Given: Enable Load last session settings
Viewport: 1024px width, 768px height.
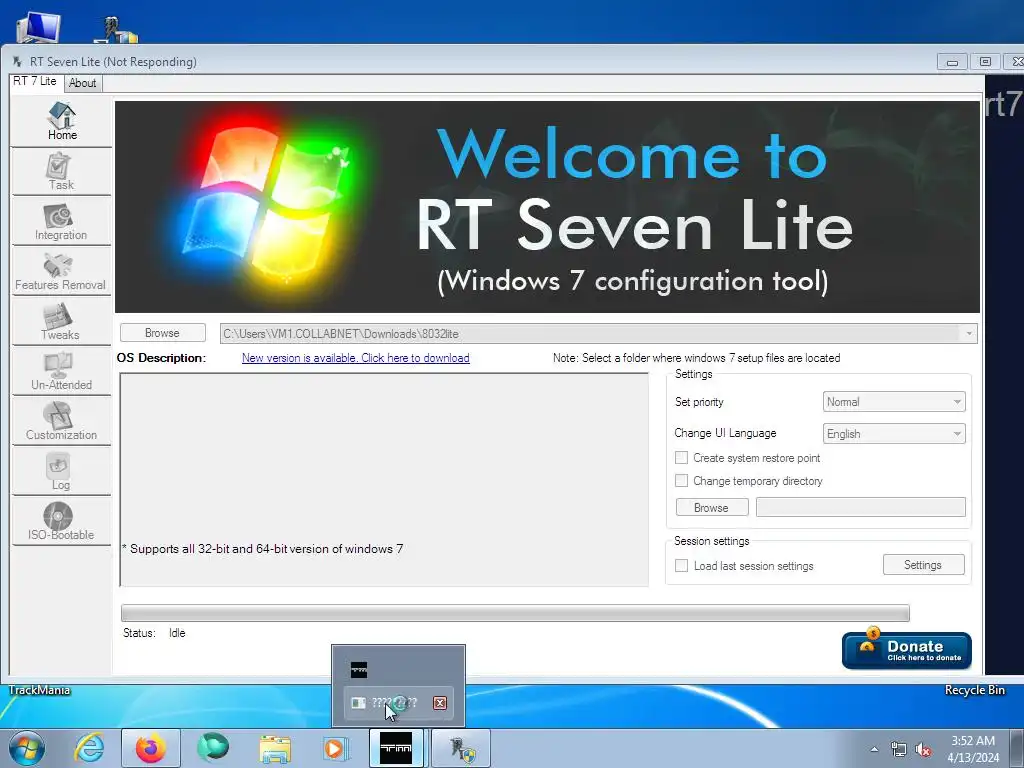Looking at the screenshot, I should tap(681, 566).
